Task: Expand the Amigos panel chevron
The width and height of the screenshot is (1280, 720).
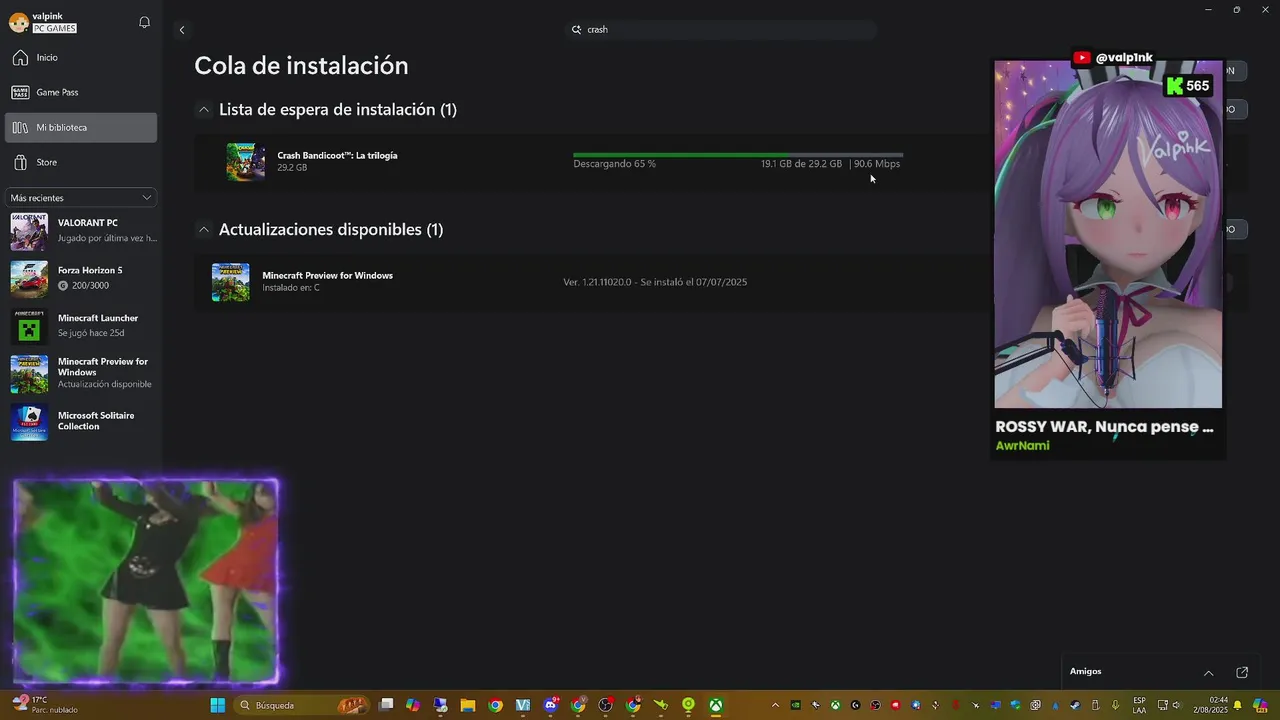Action: [1208, 673]
